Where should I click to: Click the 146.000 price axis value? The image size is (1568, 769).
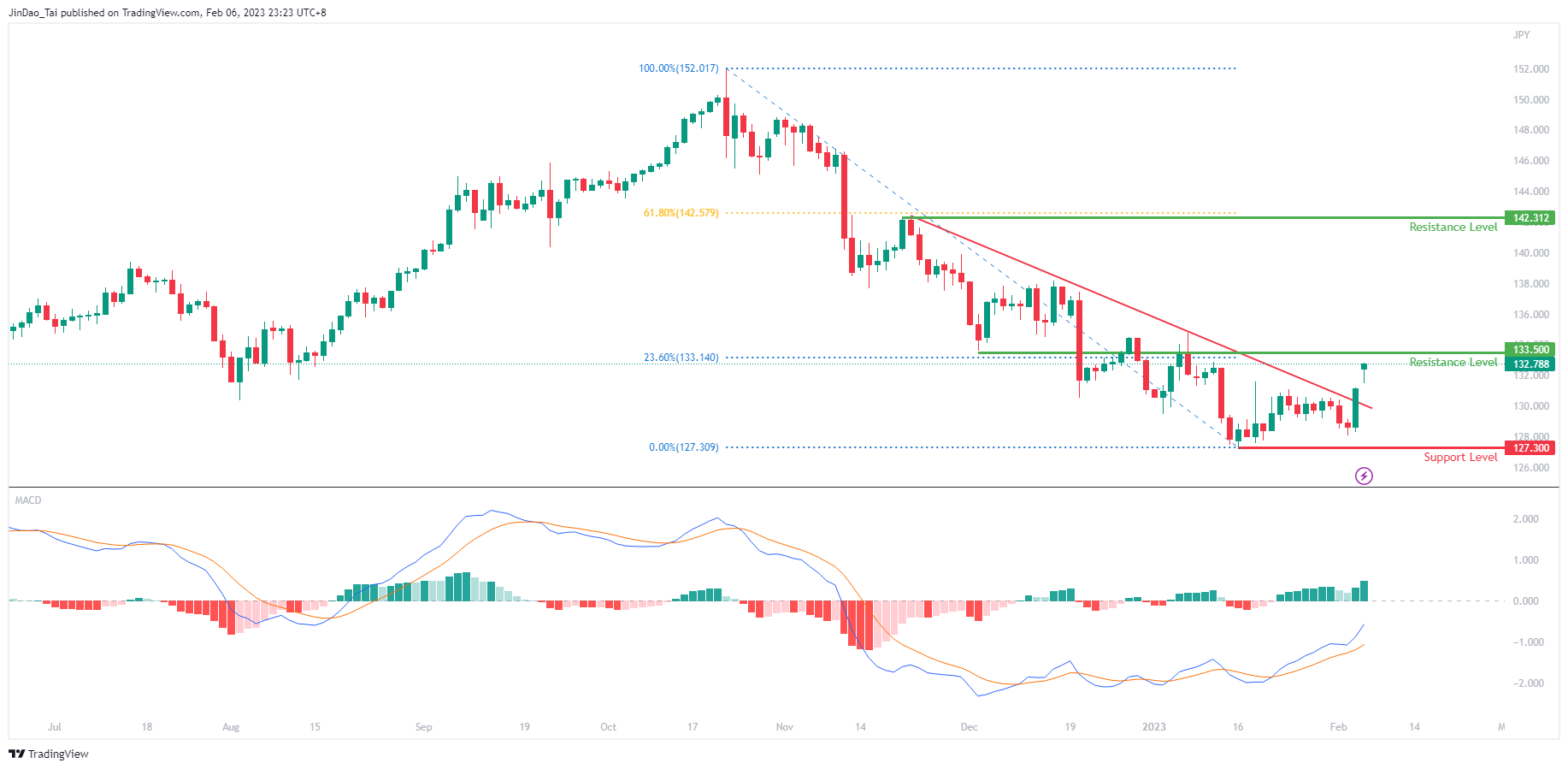coord(1531,161)
